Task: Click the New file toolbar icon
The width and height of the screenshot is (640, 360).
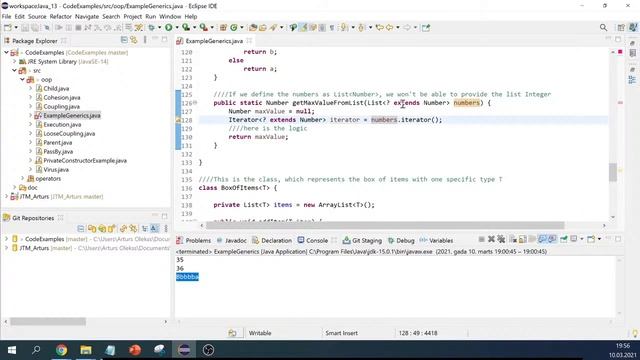Action: coord(8,27)
